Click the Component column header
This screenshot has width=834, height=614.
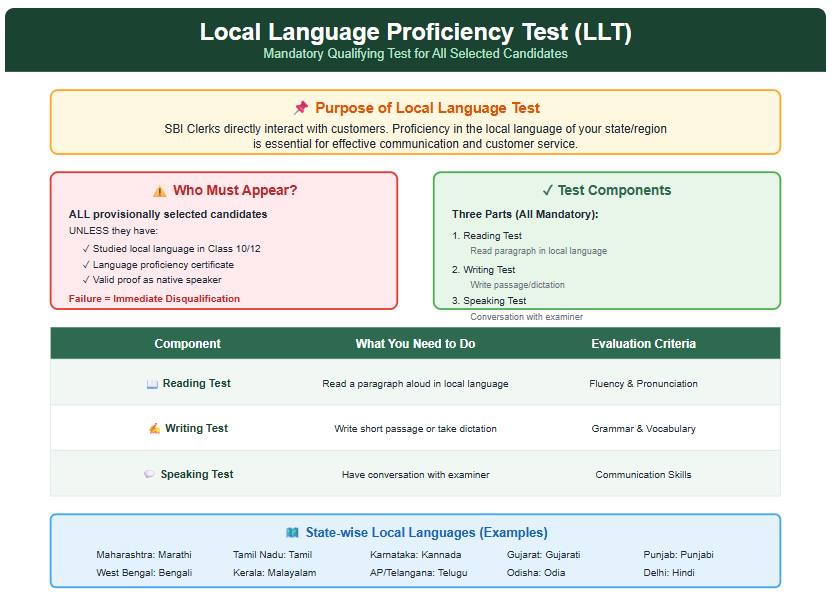pos(187,344)
